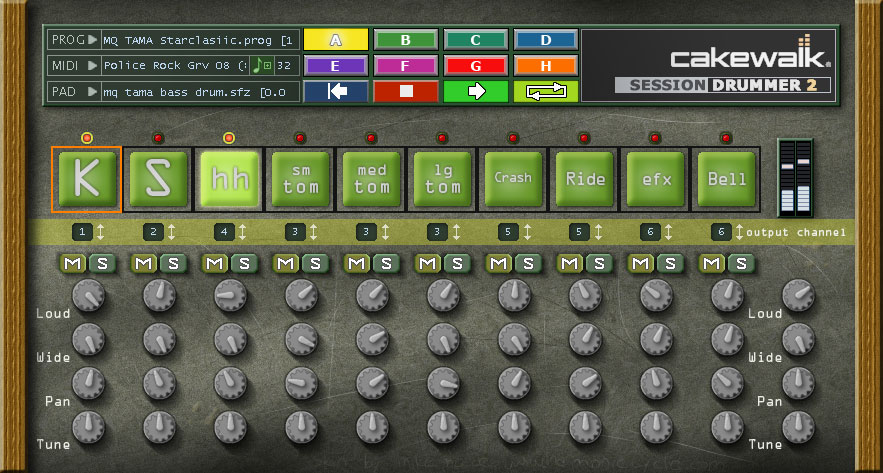Select pattern B green button

406,40
